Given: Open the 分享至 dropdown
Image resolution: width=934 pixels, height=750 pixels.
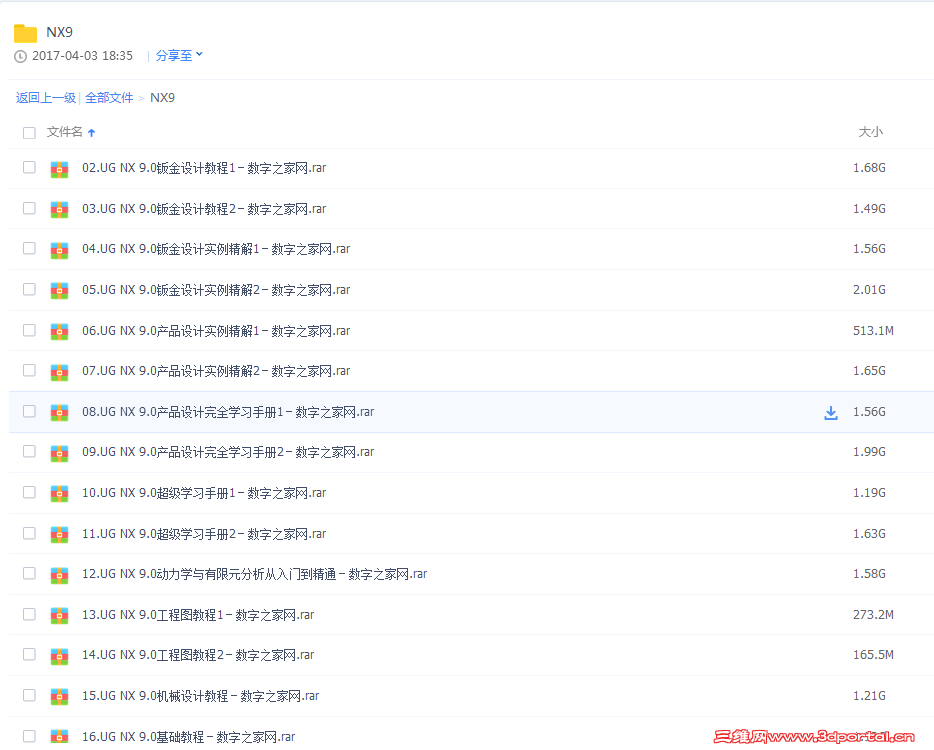Looking at the screenshot, I should (x=179, y=55).
